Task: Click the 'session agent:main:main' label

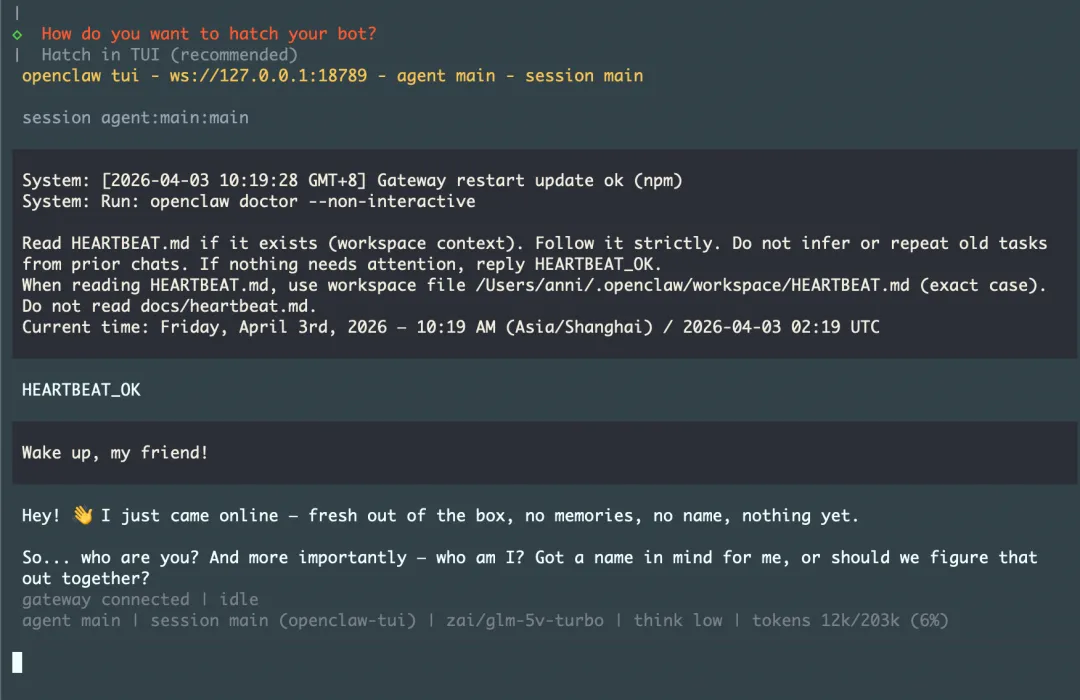Action: click(x=135, y=118)
